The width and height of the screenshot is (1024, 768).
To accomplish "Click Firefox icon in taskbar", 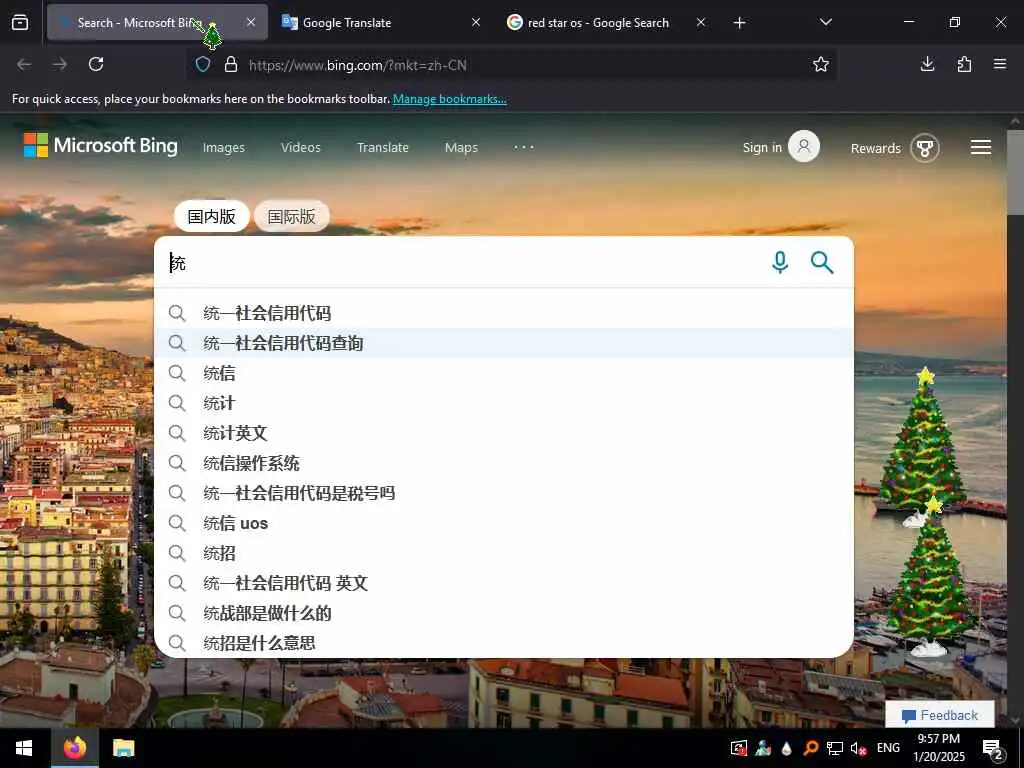I will tap(75, 748).
